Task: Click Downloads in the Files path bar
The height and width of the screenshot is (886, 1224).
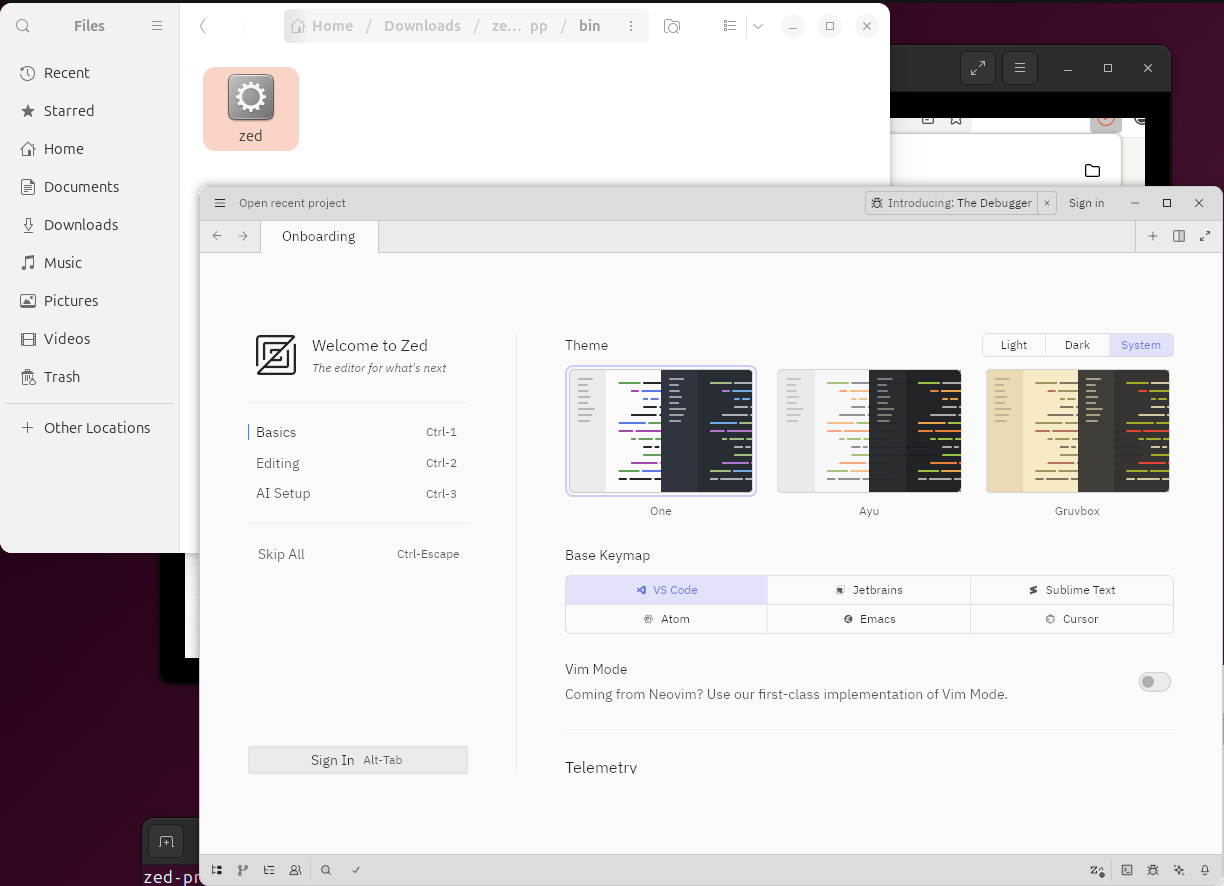Action: coord(422,26)
